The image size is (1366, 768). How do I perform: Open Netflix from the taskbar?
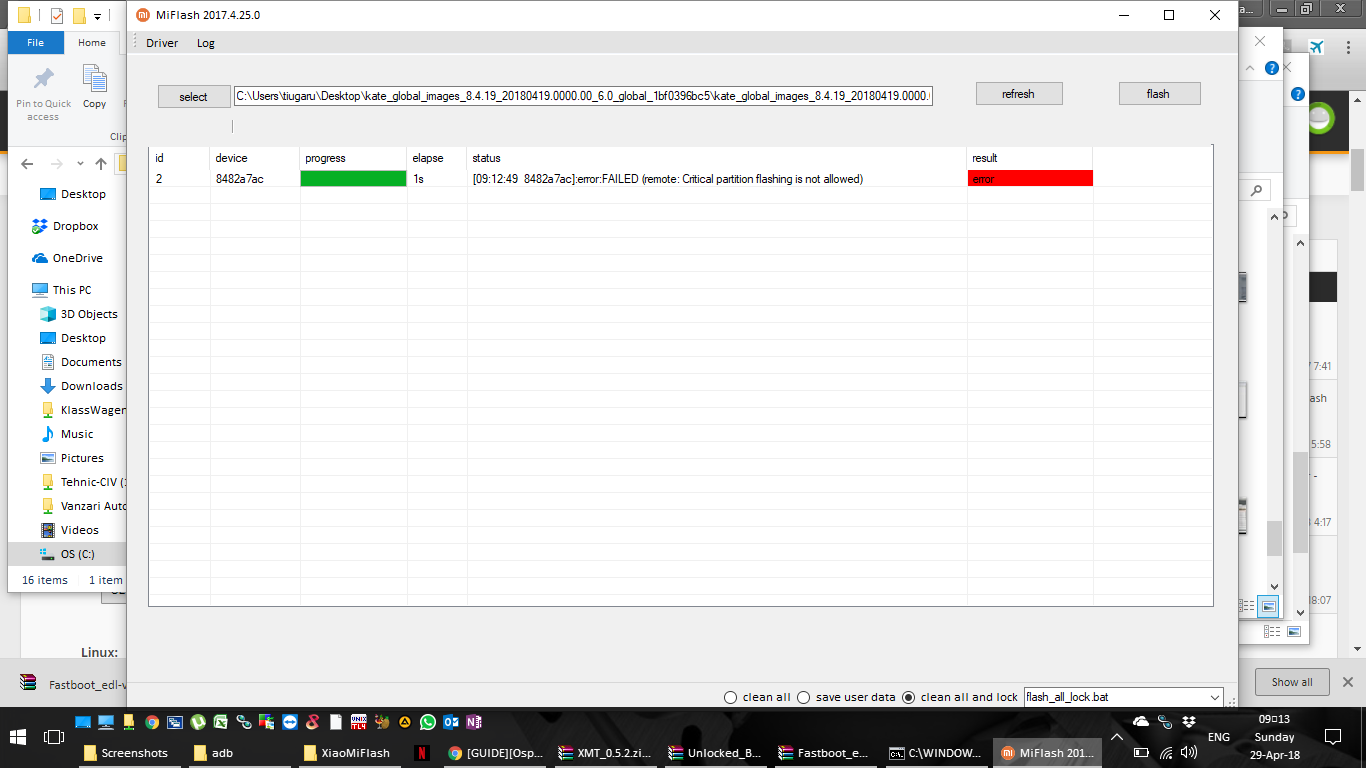[x=422, y=753]
